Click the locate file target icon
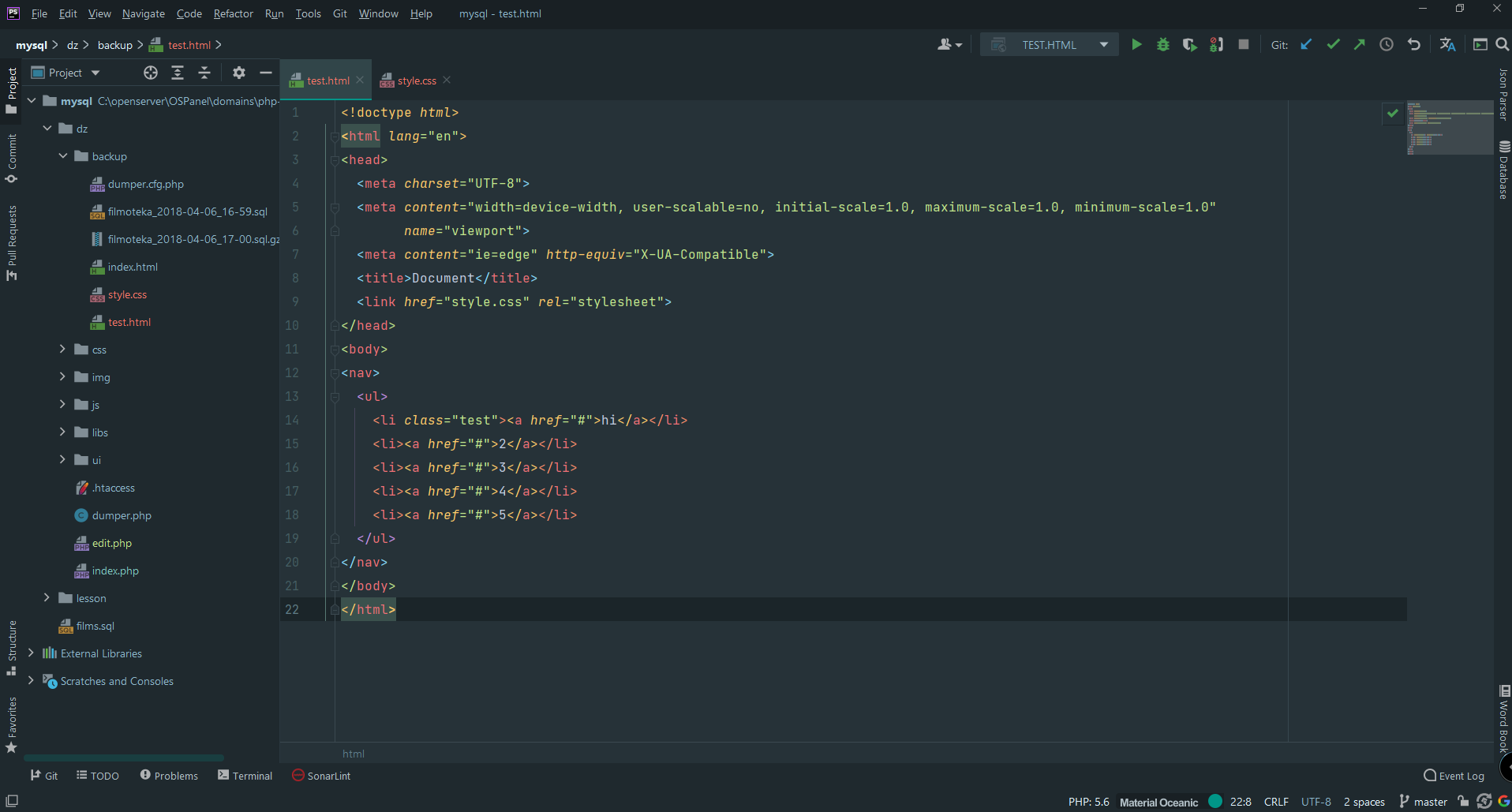 coord(151,73)
